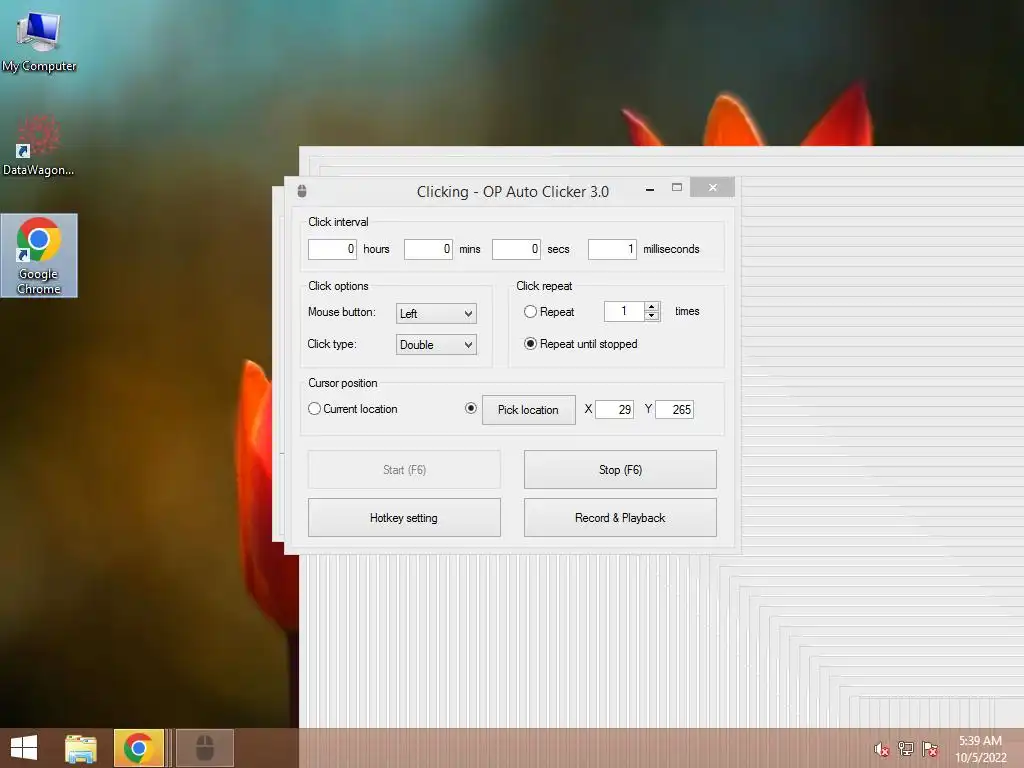The height and width of the screenshot is (768, 1024).
Task: Click the 'Clicking - OP Auto Clicker 3.0' title
Action: coord(513,191)
